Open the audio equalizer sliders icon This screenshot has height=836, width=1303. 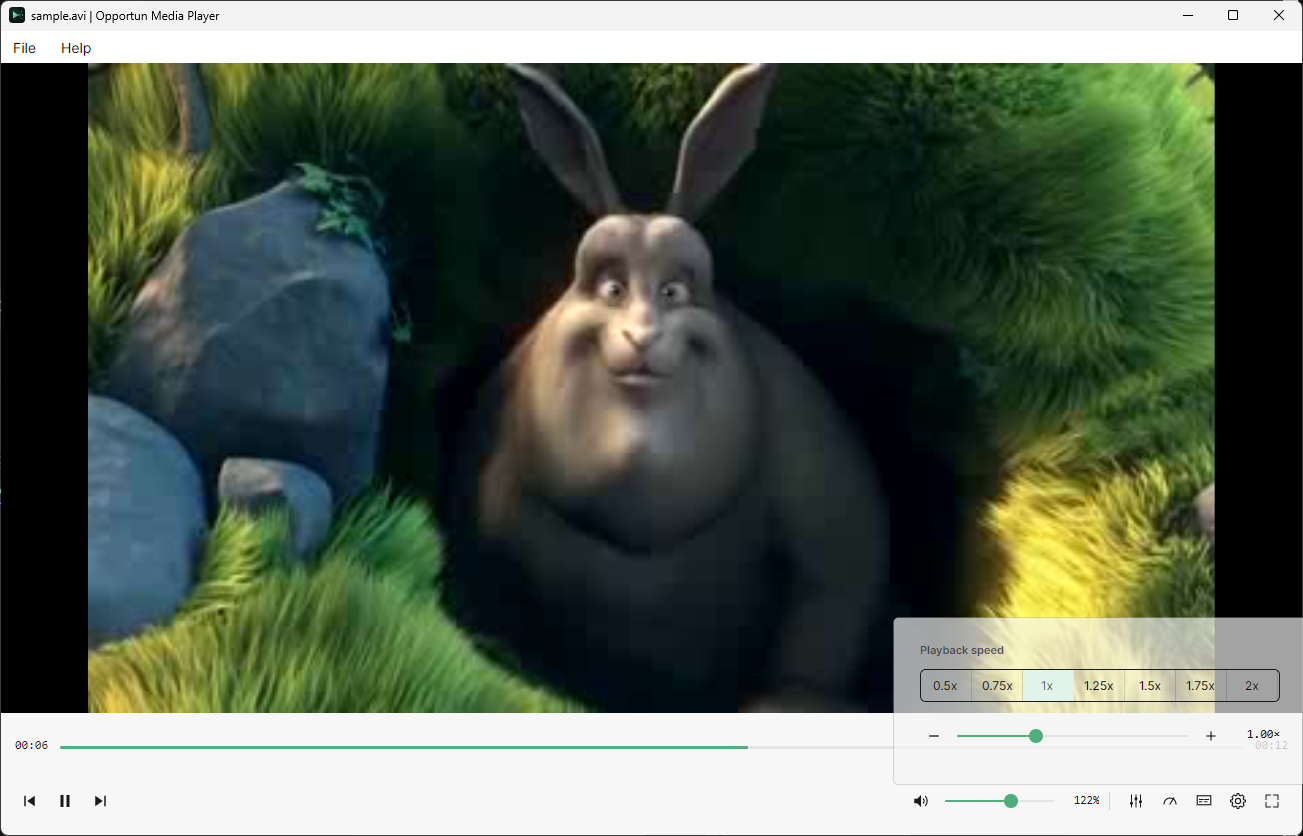(1136, 801)
